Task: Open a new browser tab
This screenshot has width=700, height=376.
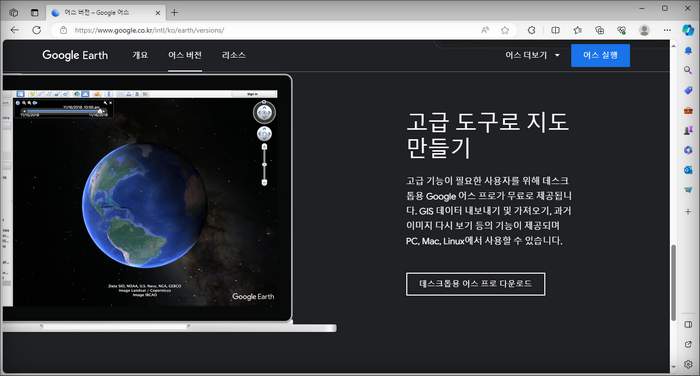Action: (x=175, y=13)
